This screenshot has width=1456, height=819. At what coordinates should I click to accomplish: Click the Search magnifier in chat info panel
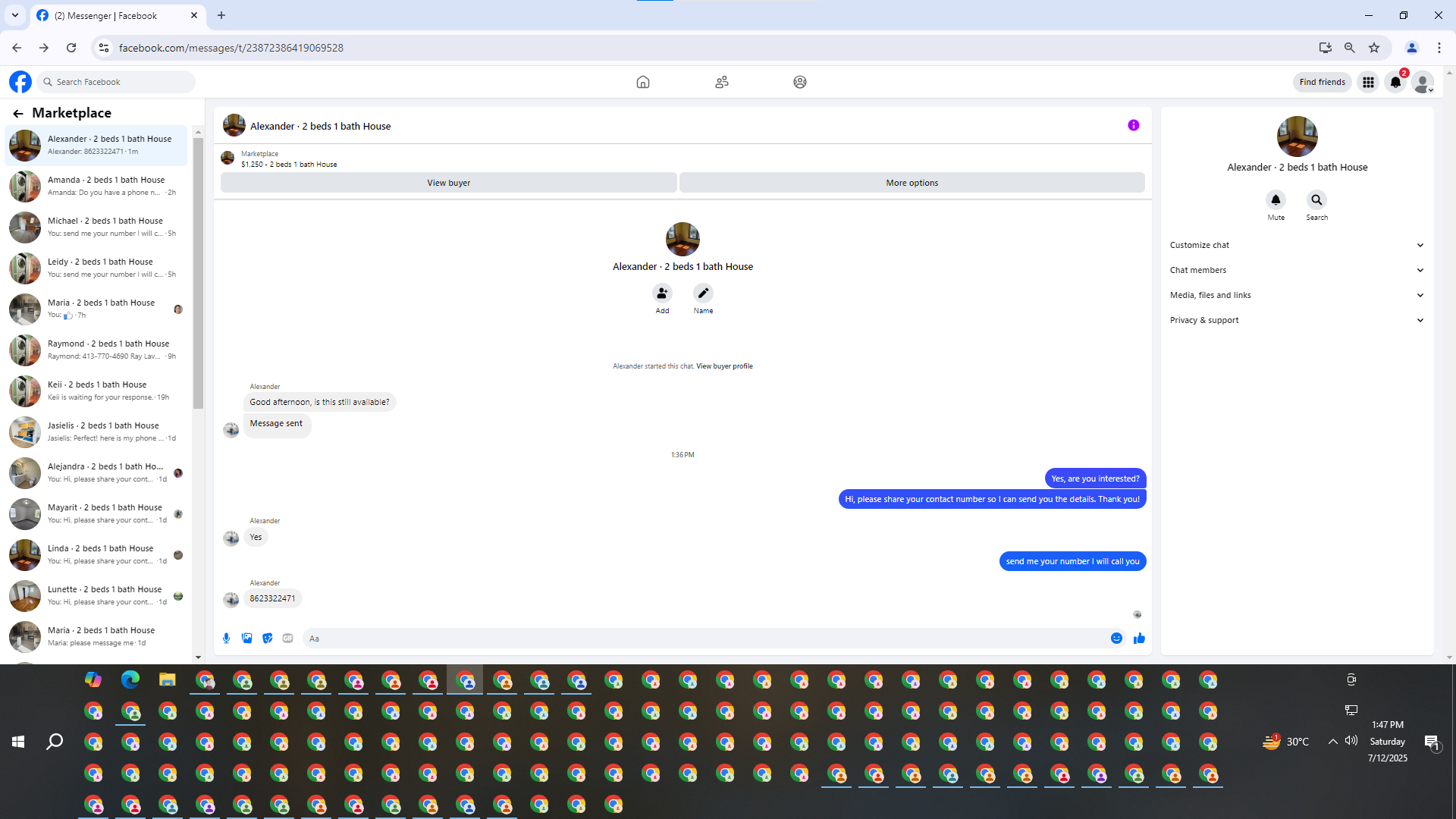(1316, 200)
